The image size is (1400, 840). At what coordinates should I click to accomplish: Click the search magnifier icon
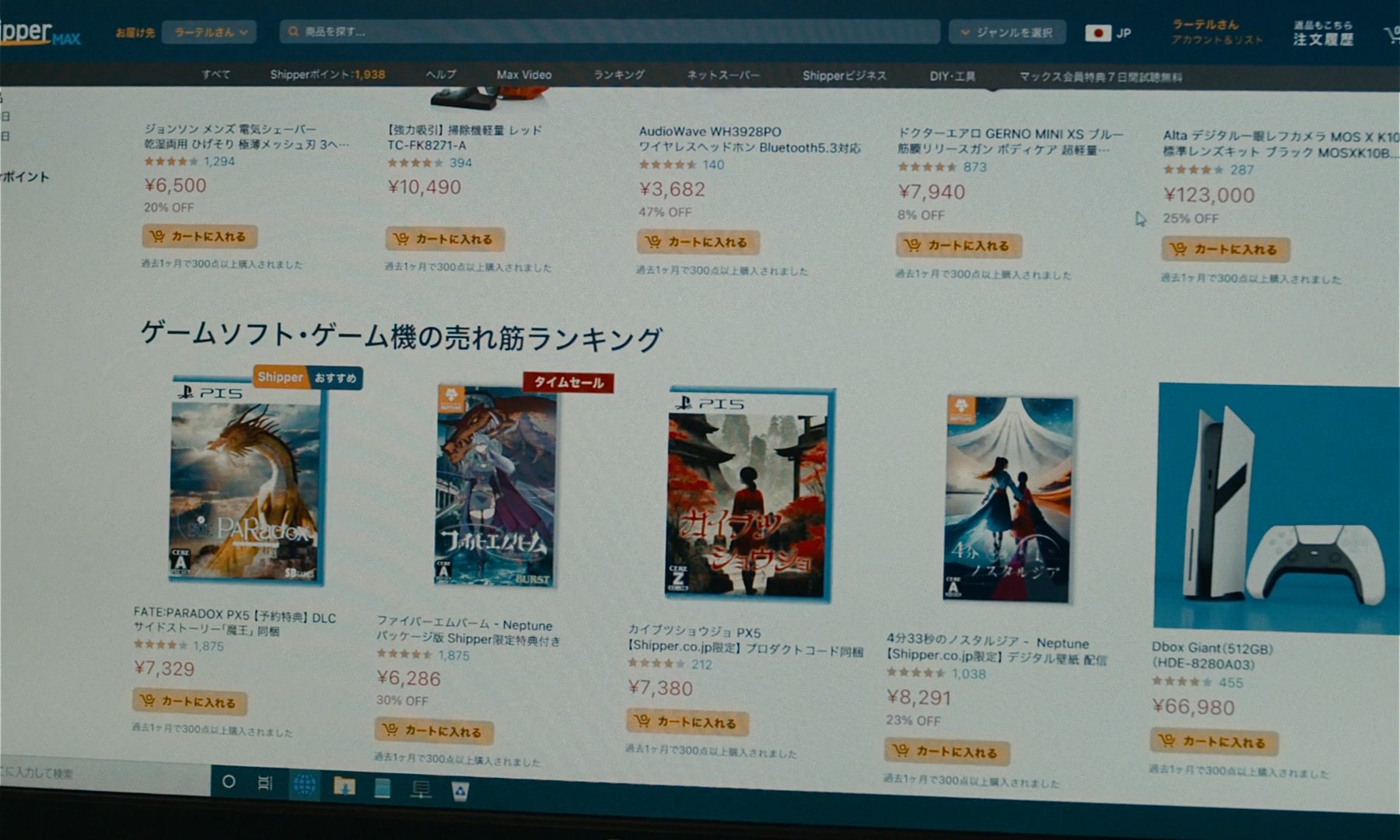click(x=293, y=32)
